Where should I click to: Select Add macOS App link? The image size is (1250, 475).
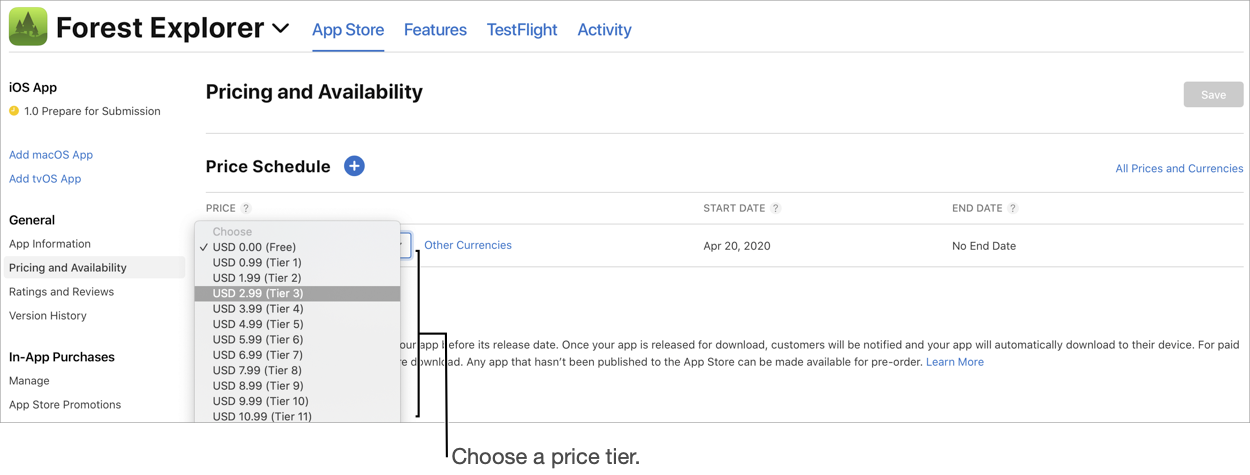51,155
